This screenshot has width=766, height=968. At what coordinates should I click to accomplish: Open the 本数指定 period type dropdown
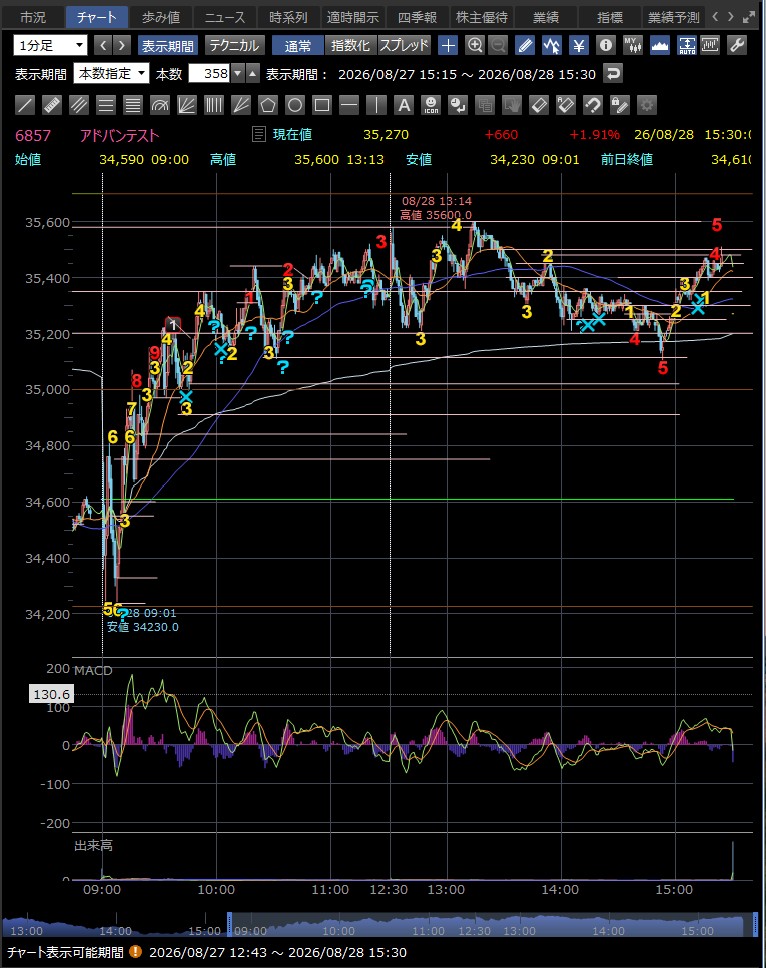[x=111, y=73]
